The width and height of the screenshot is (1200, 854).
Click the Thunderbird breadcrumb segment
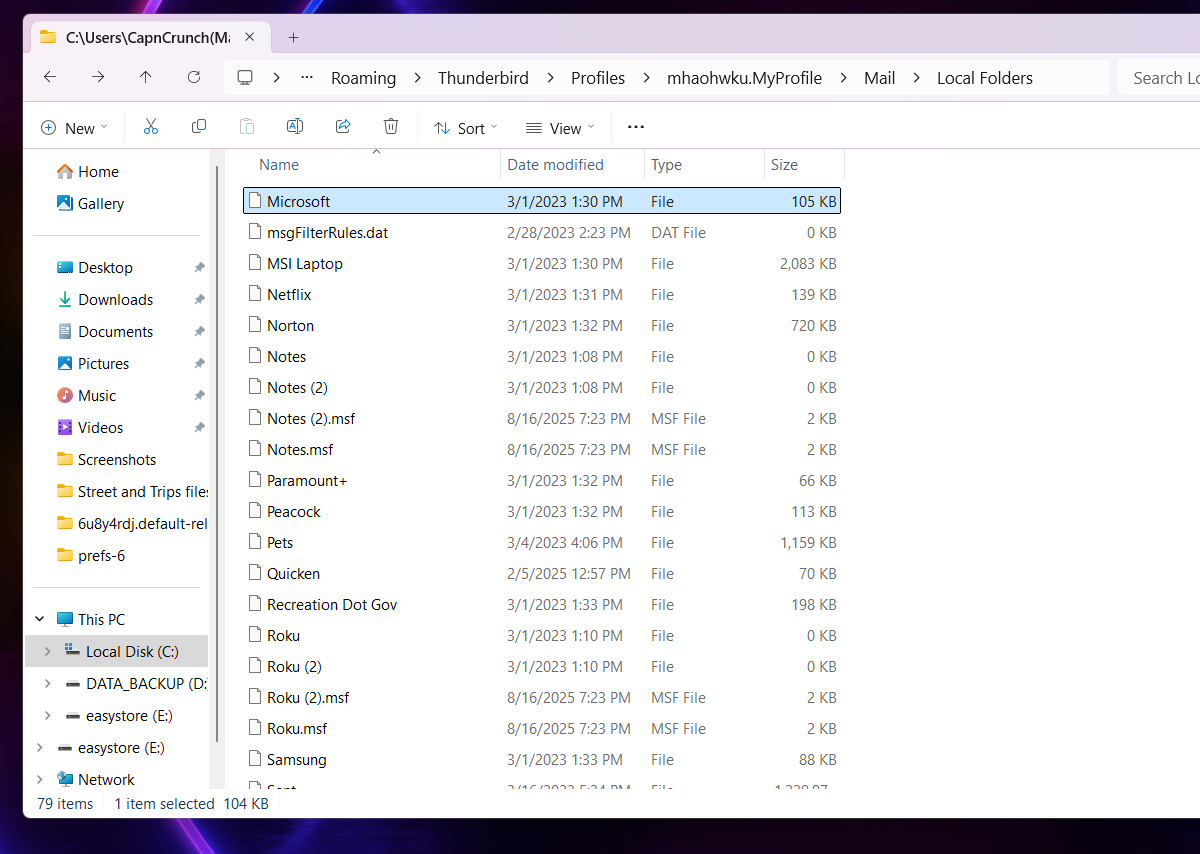pyautogui.click(x=483, y=78)
